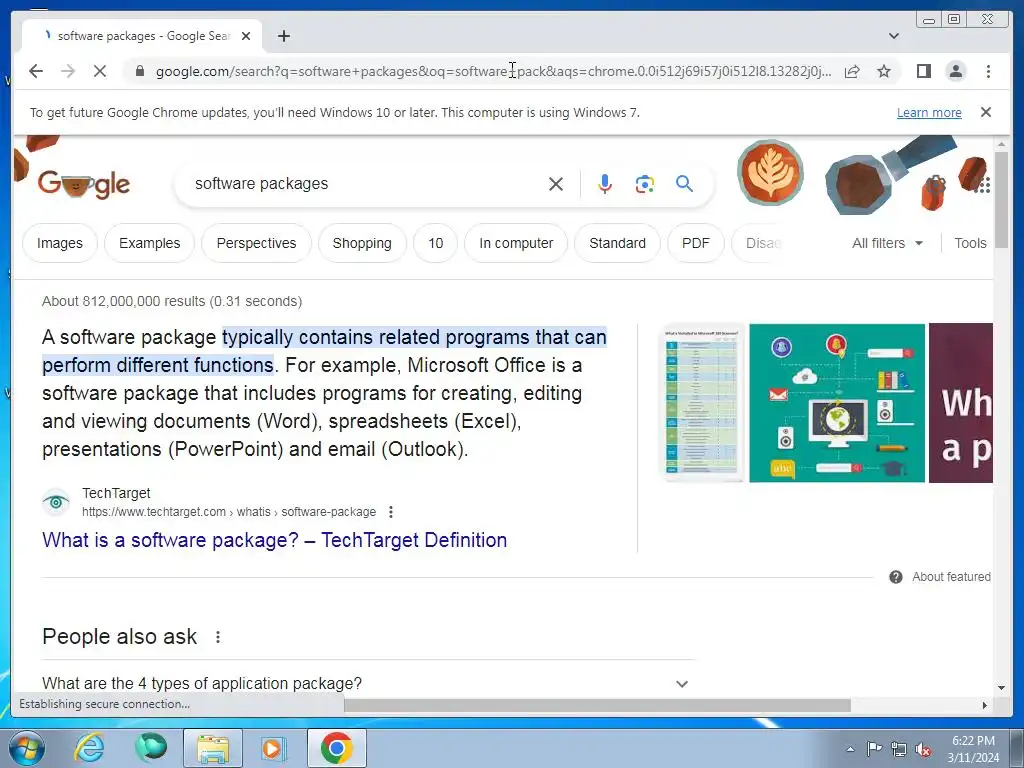Open Windows Explorer folder on taskbar
Screen dimensions: 1024x768
tap(213, 748)
